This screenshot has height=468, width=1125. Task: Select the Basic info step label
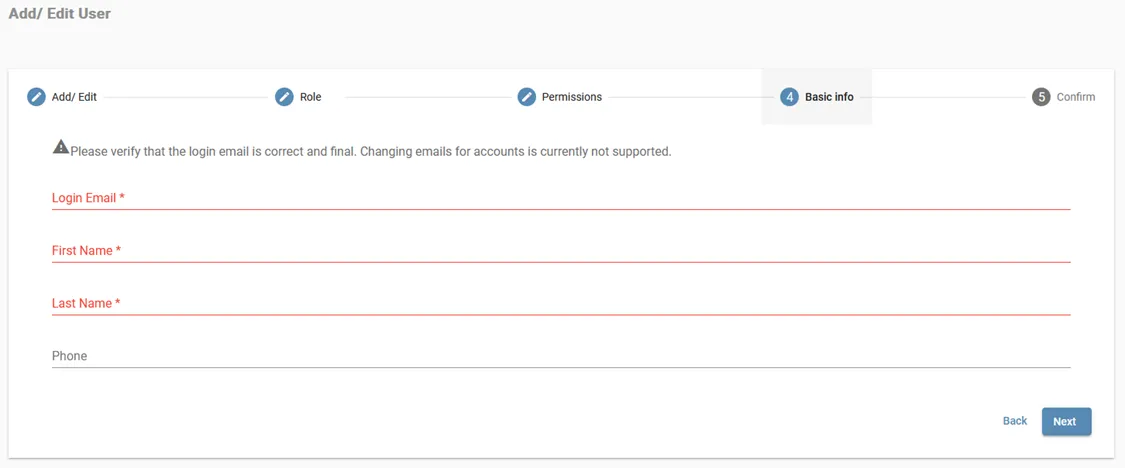point(829,97)
